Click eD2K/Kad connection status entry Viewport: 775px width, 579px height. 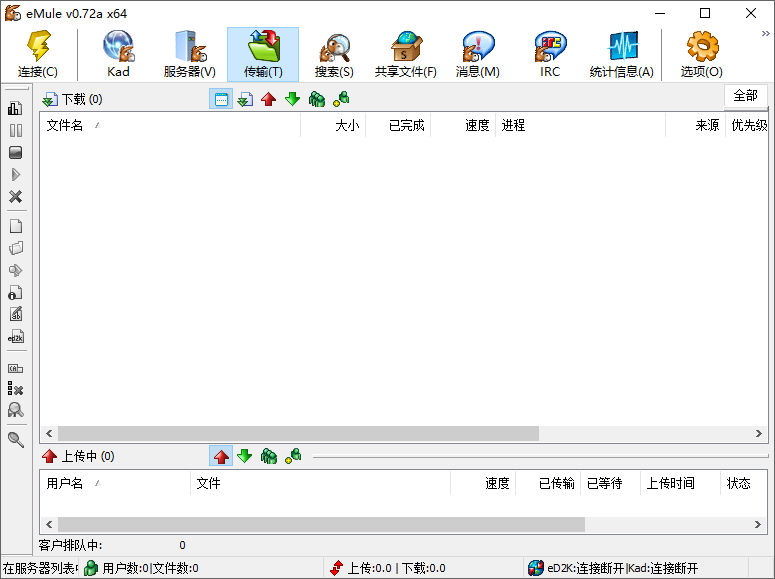click(636, 568)
